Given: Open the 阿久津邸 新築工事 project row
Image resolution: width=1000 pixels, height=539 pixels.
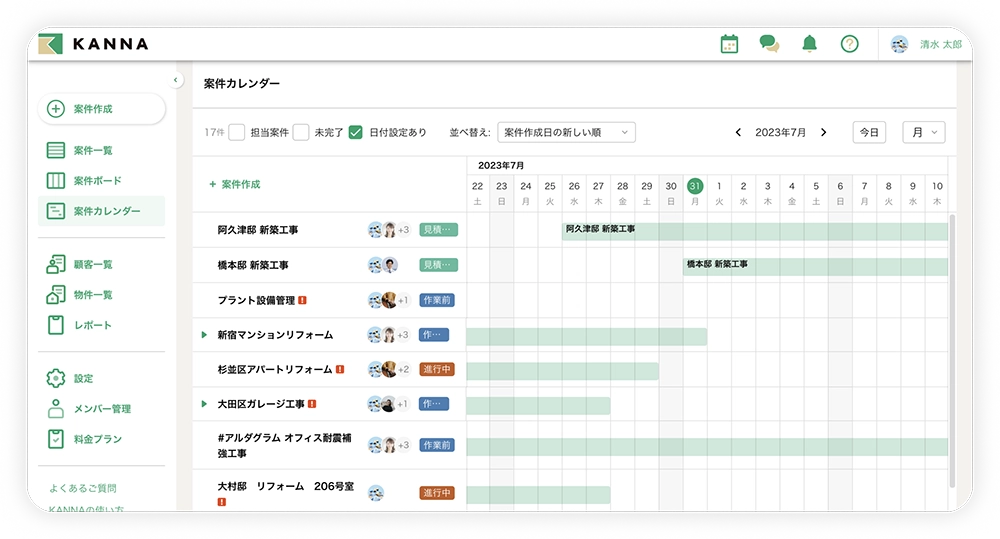Looking at the screenshot, I should 258,230.
